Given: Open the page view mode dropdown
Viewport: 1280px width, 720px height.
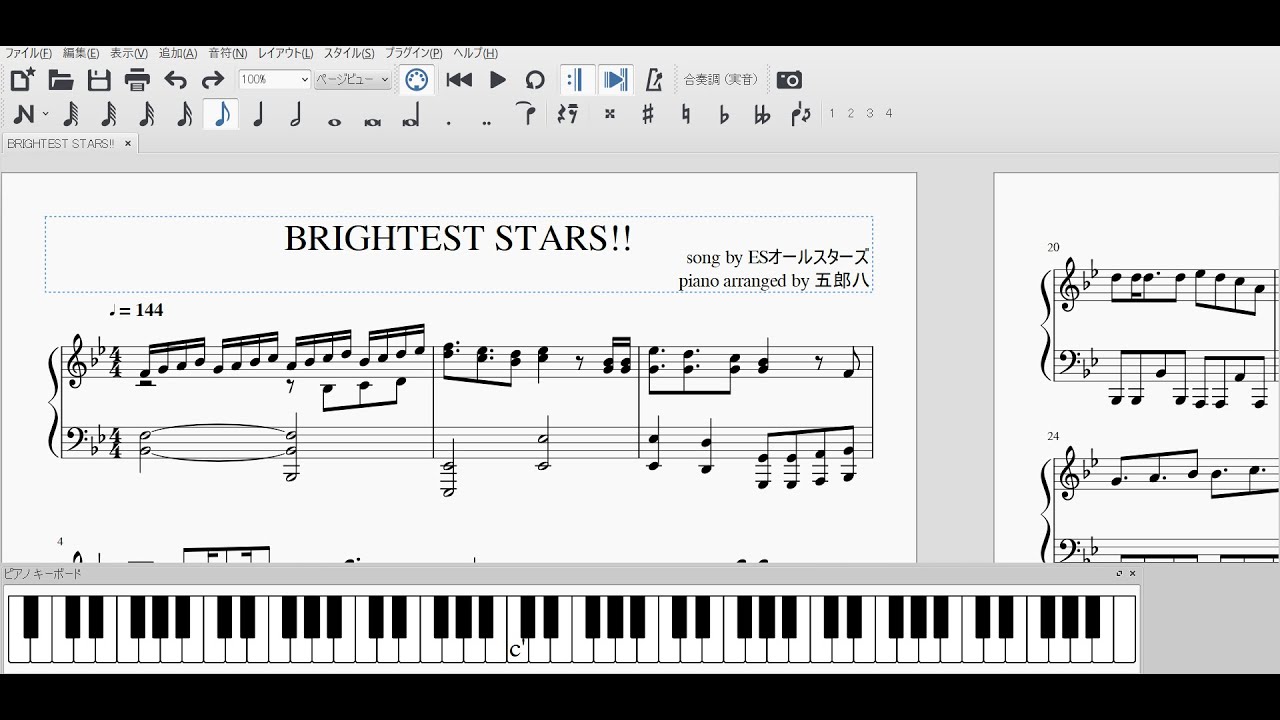Looking at the screenshot, I should point(352,79).
